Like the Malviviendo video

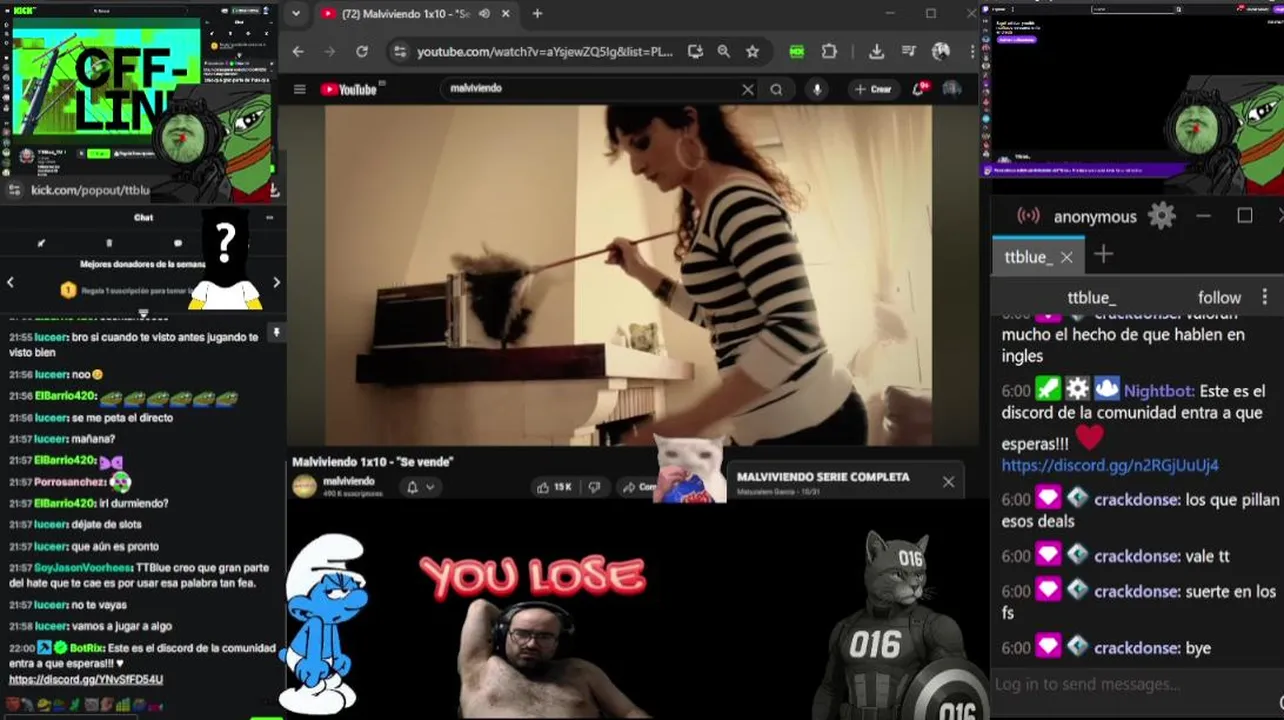553,487
